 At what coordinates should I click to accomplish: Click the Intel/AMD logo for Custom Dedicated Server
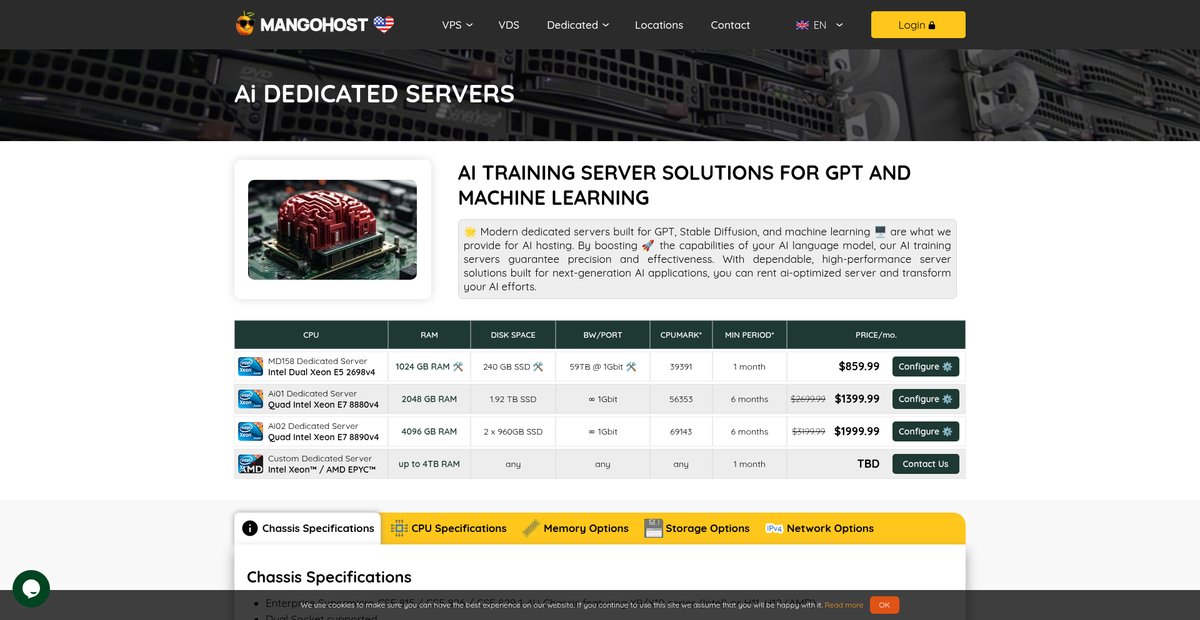tap(250, 464)
